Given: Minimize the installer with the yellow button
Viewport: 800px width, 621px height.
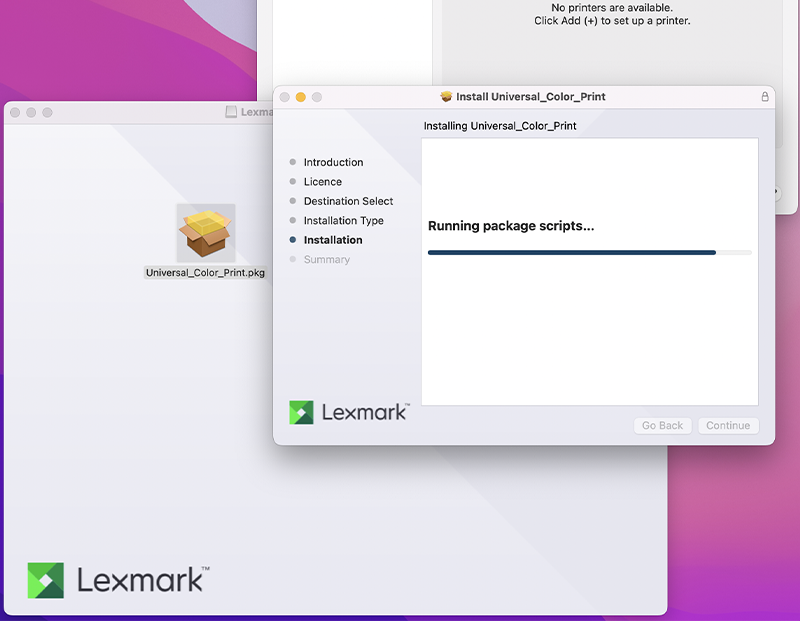Looking at the screenshot, I should pos(301,97).
